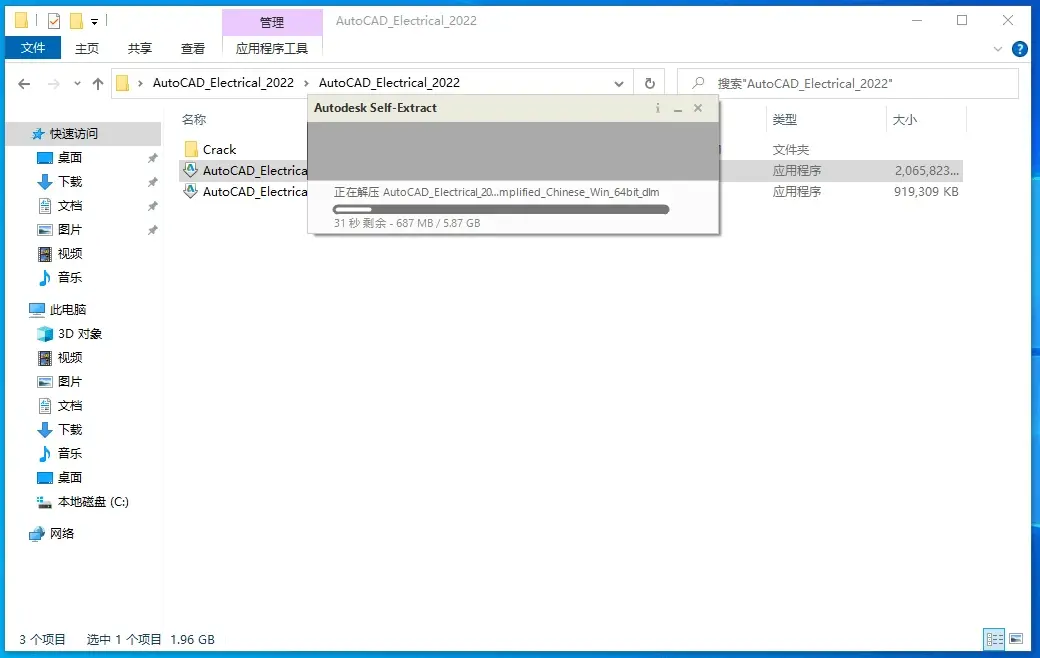1040x658 pixels.
Task: Click the Crack folder icon
Action: point(191,149)
